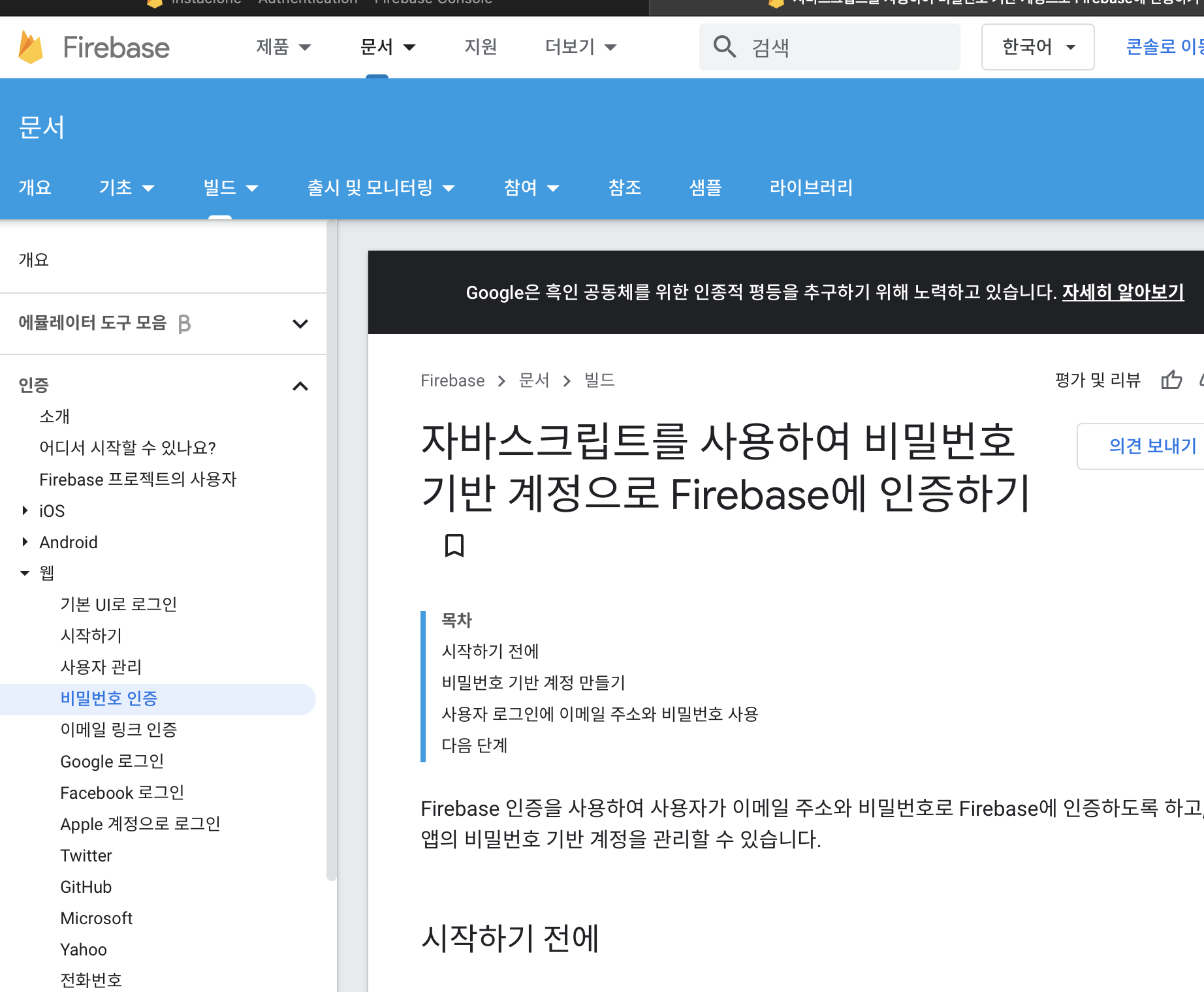1204x992 pixels.
Task: Open 소개 under 인증
Action: [54, 416]
